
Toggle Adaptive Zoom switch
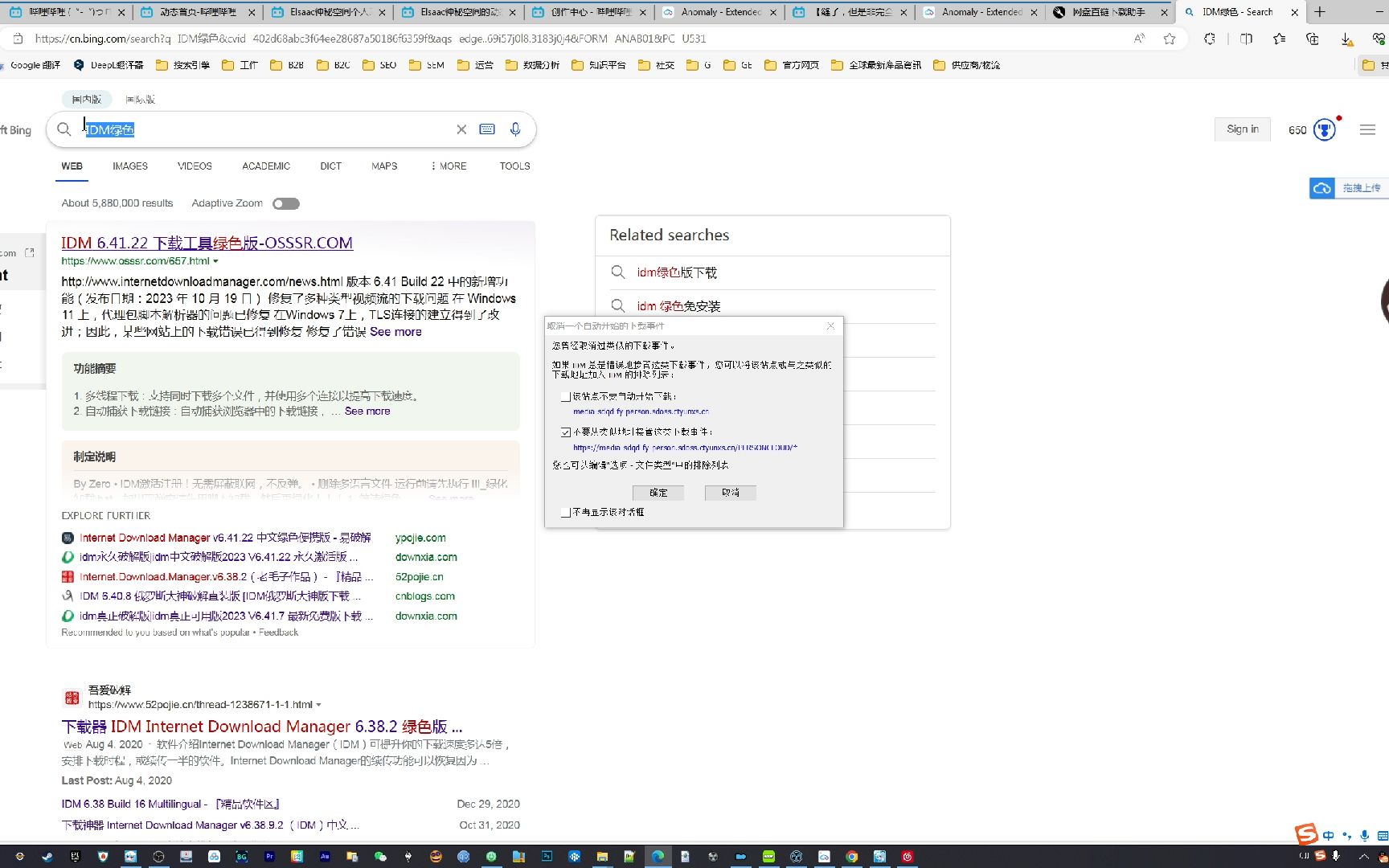(285, 203)
